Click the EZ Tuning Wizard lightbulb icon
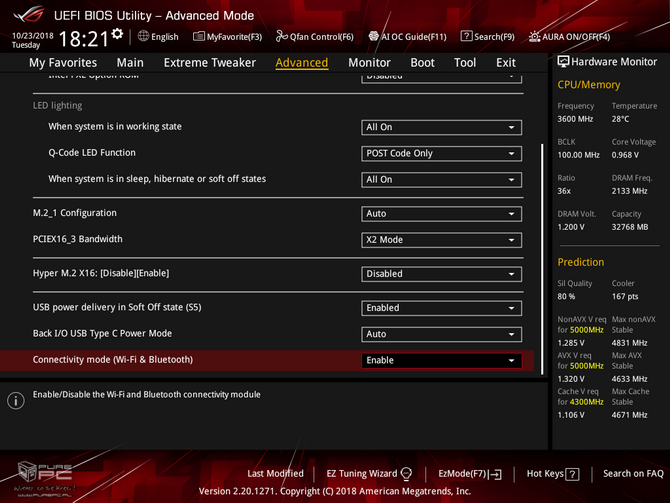 pos(406,474)
